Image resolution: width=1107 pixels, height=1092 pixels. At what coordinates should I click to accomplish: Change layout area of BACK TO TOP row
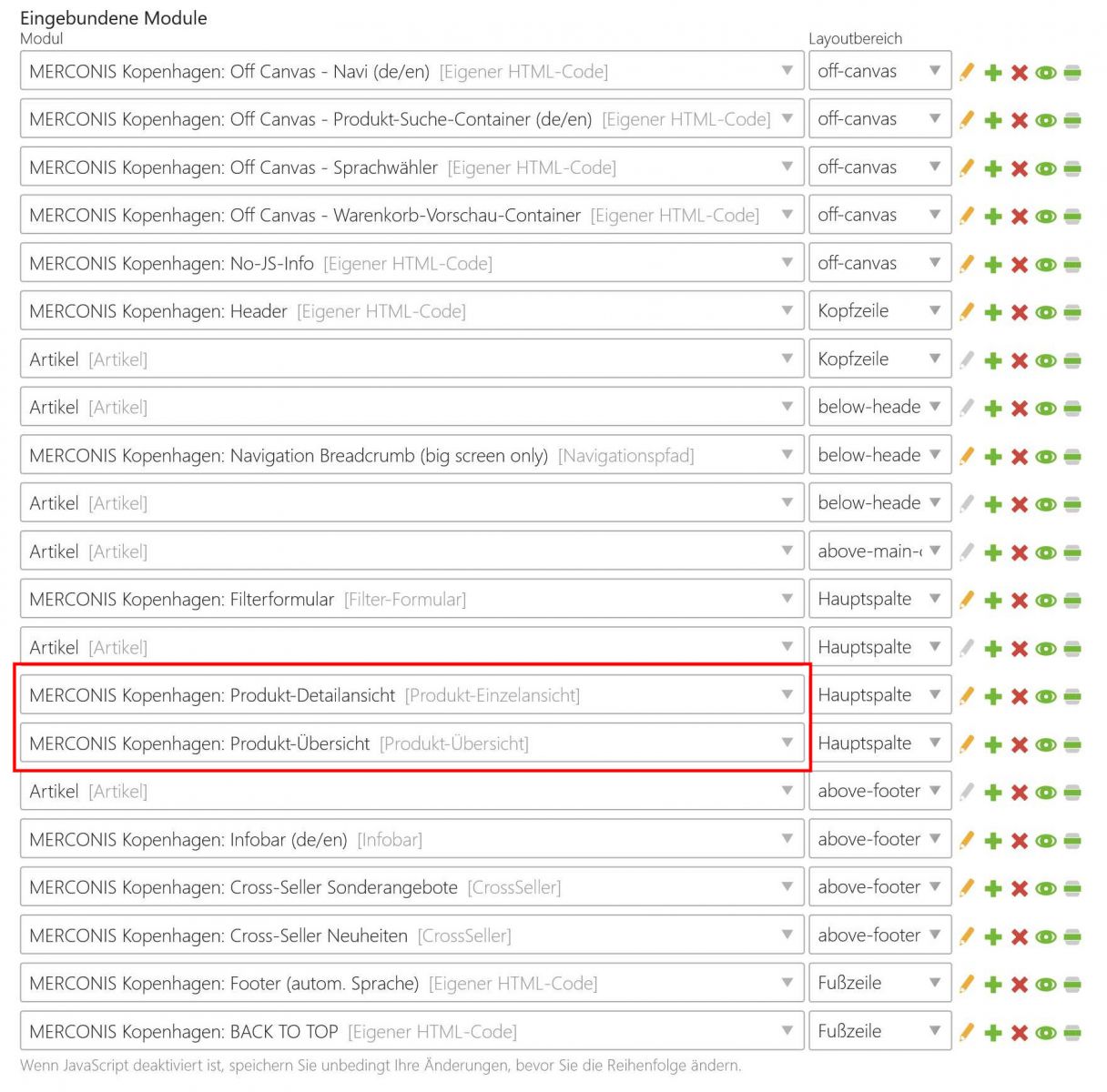[x=879, y=1031]
